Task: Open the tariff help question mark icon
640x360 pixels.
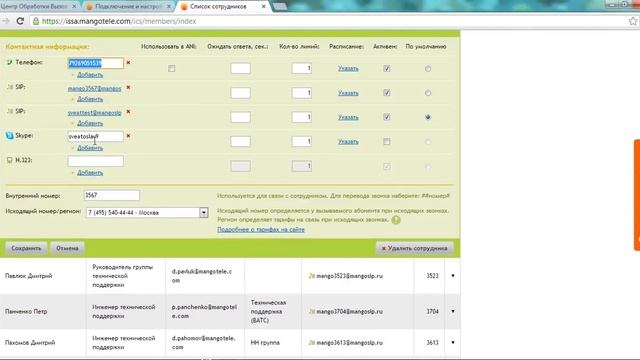Action: point(396,220)
